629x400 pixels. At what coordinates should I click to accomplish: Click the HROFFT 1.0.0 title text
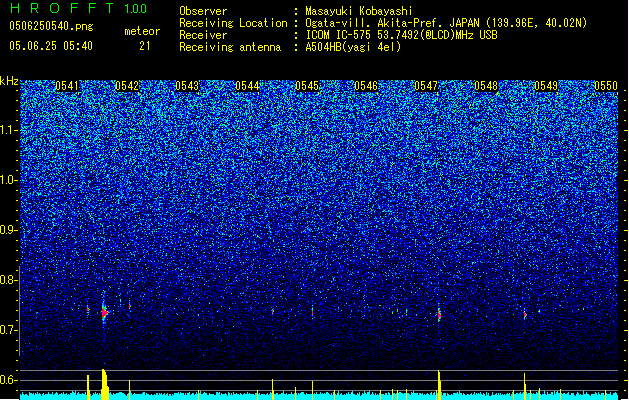coord(78,8)
